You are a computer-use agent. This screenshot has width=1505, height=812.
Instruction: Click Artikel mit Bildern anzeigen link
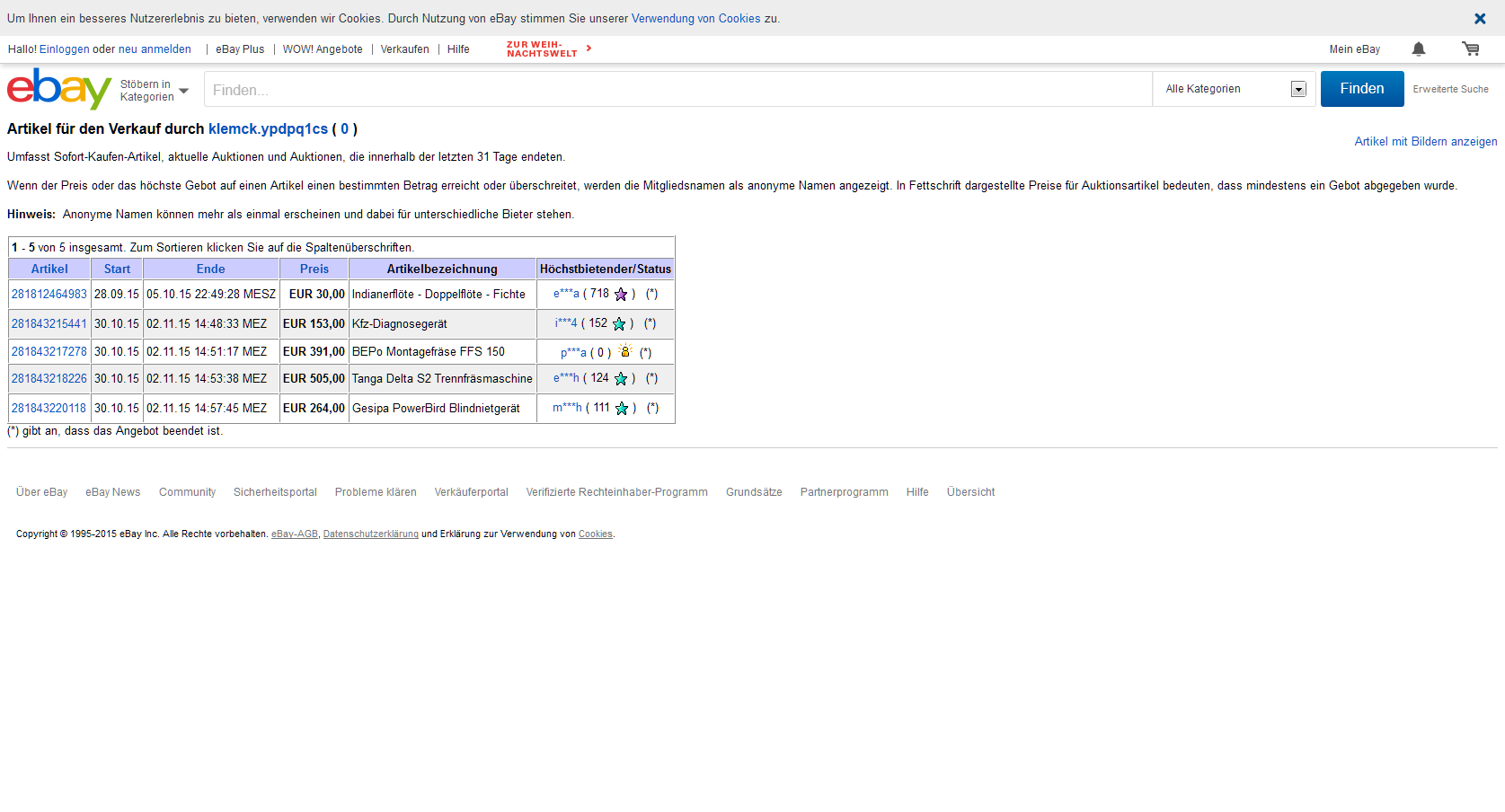pyautogui.click(x=1425, y=142)
